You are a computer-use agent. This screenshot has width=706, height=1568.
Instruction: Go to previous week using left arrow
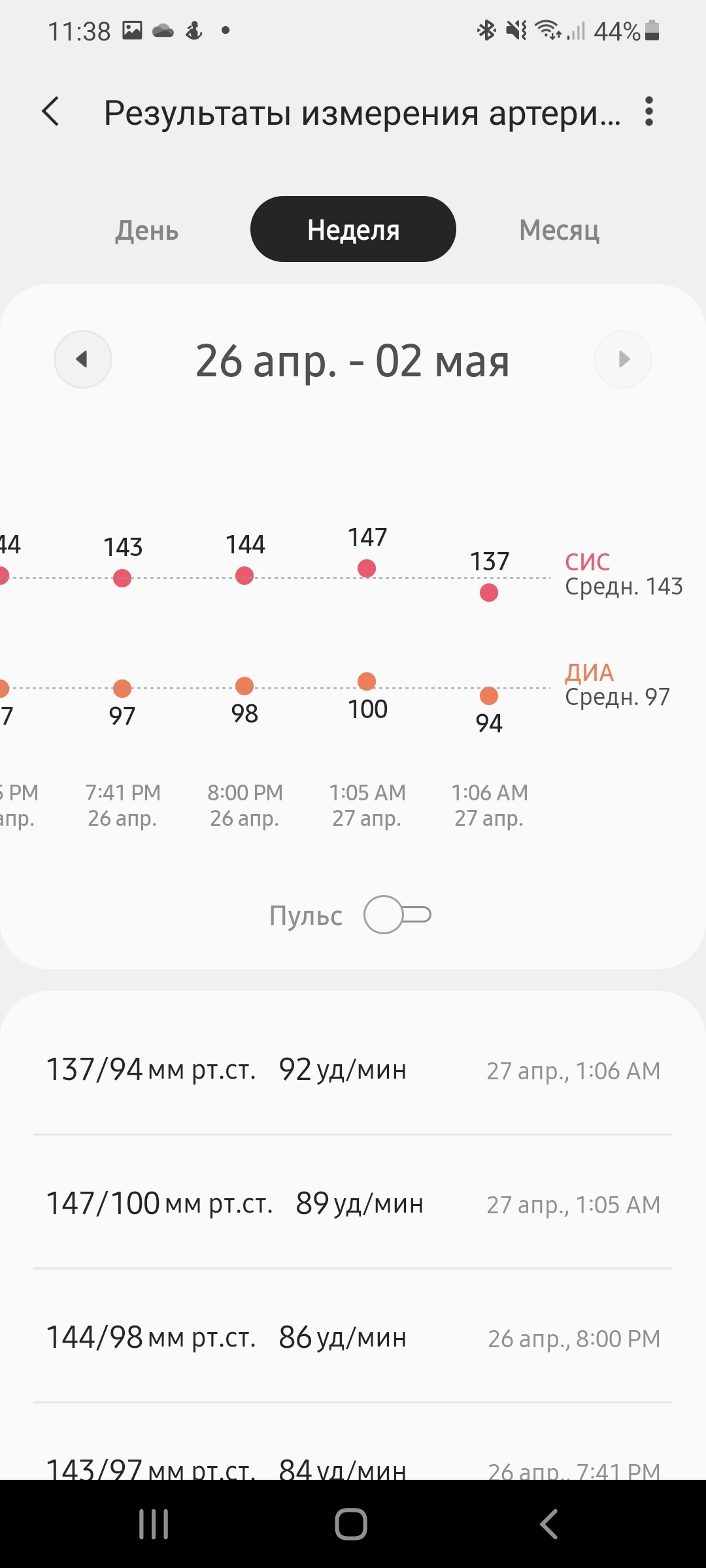(x=83, y=359)
